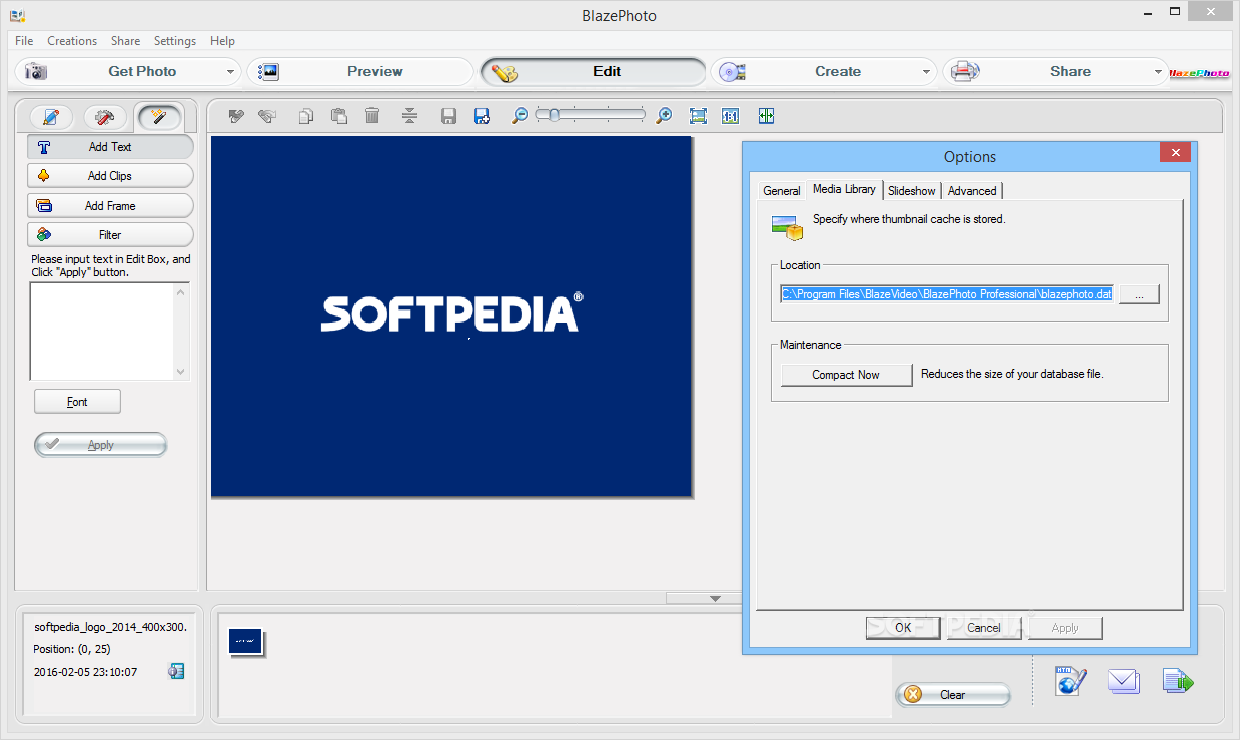Select the Softpedia logo thumbnail in strip
Screen dimensions: 1240x740
(245, 642)
